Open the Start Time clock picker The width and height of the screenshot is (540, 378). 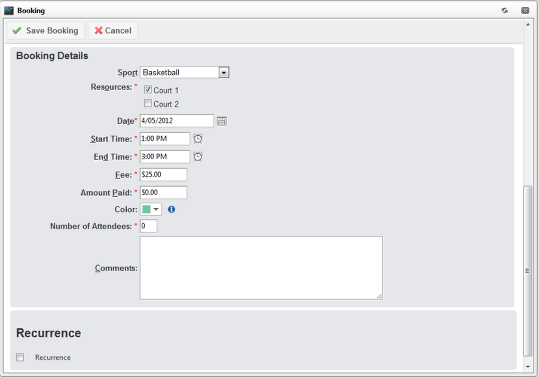198,139
